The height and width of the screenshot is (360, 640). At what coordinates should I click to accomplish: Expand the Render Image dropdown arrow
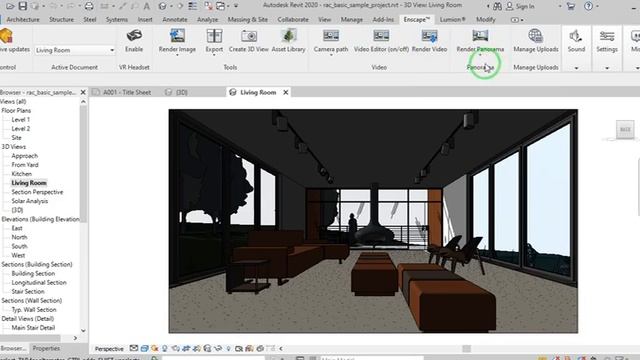tap(177, 55)
